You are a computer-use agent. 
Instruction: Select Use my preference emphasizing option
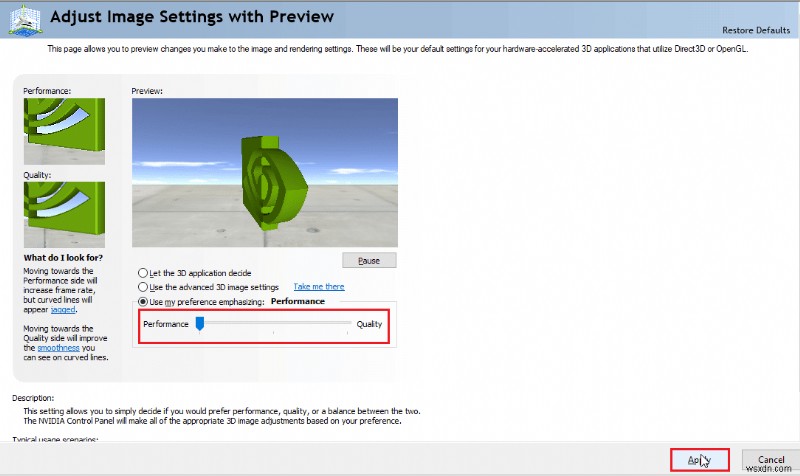click(143, 302)
